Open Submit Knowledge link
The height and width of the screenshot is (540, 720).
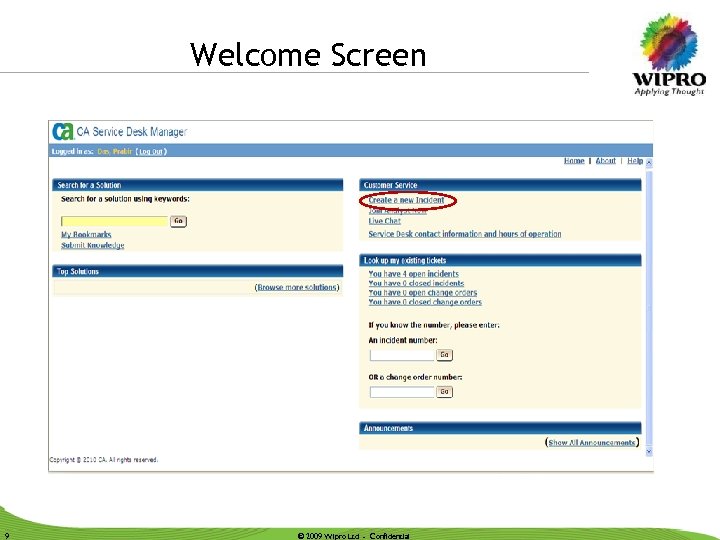point(93,246)
